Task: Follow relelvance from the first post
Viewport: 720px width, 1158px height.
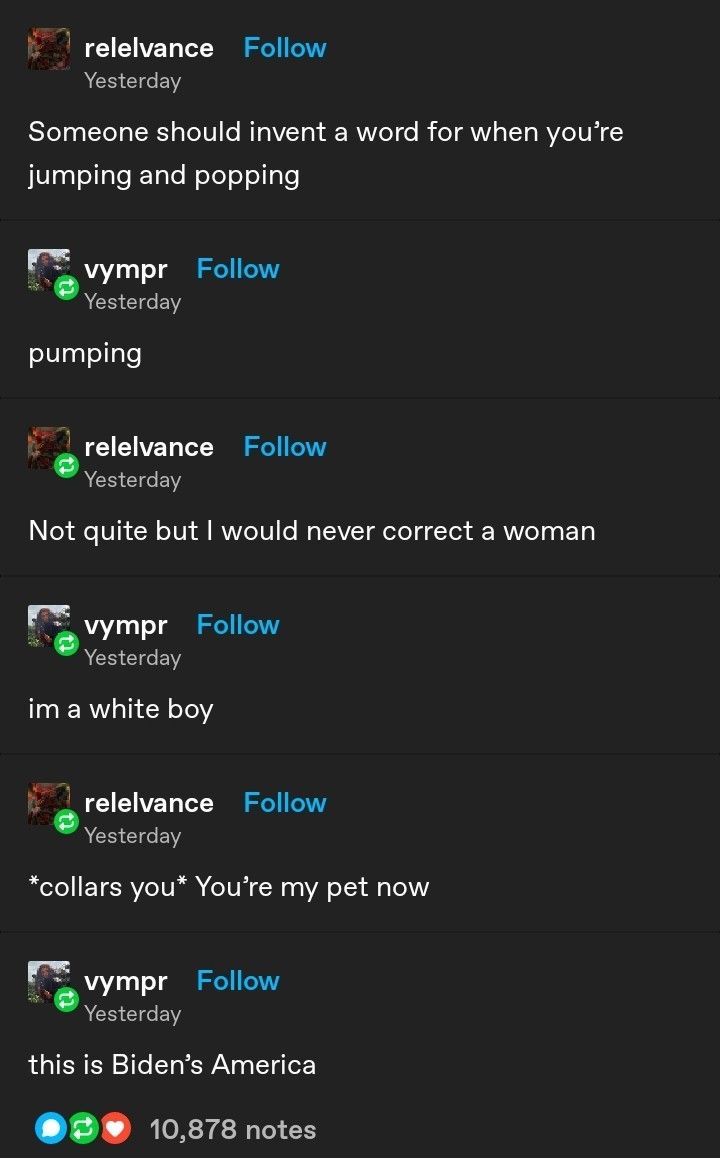Action: click(285, 48)
